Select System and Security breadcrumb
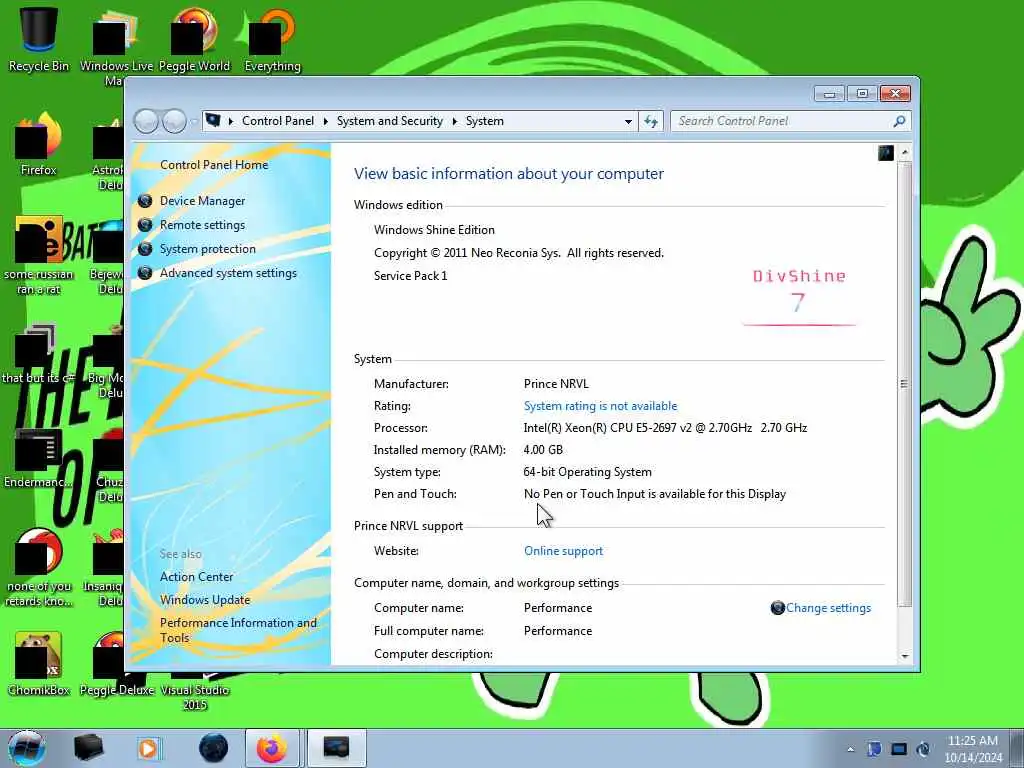 389,121
